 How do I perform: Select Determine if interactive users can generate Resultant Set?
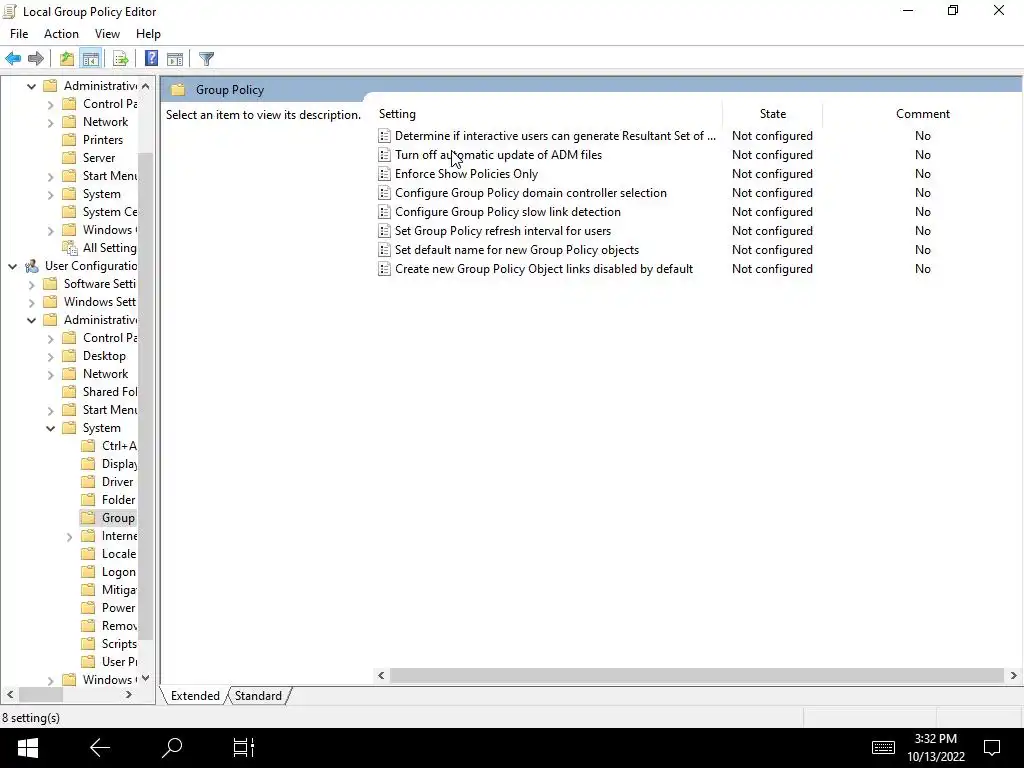[x=555, y=136]
